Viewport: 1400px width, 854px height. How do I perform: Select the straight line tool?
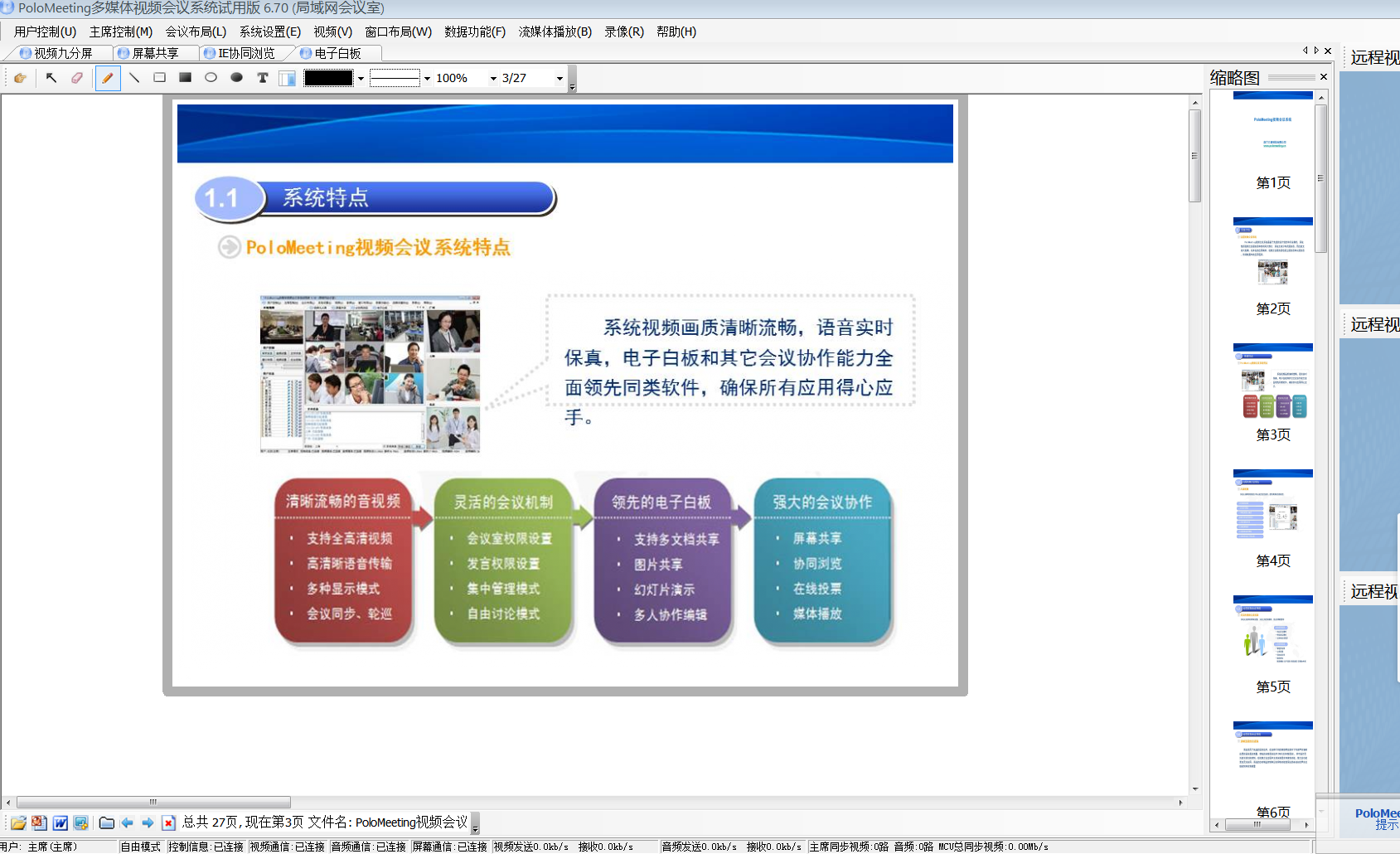[x=134, y=77]
